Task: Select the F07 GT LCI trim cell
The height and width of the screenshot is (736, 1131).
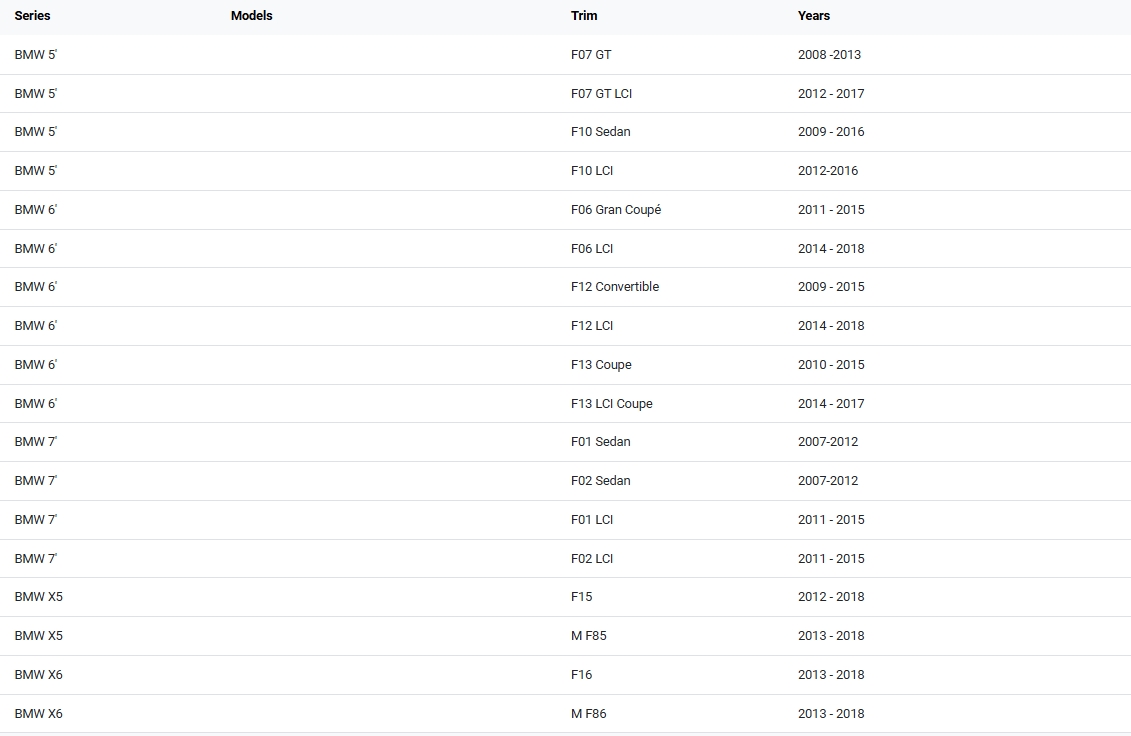Action: coord(601,94)
